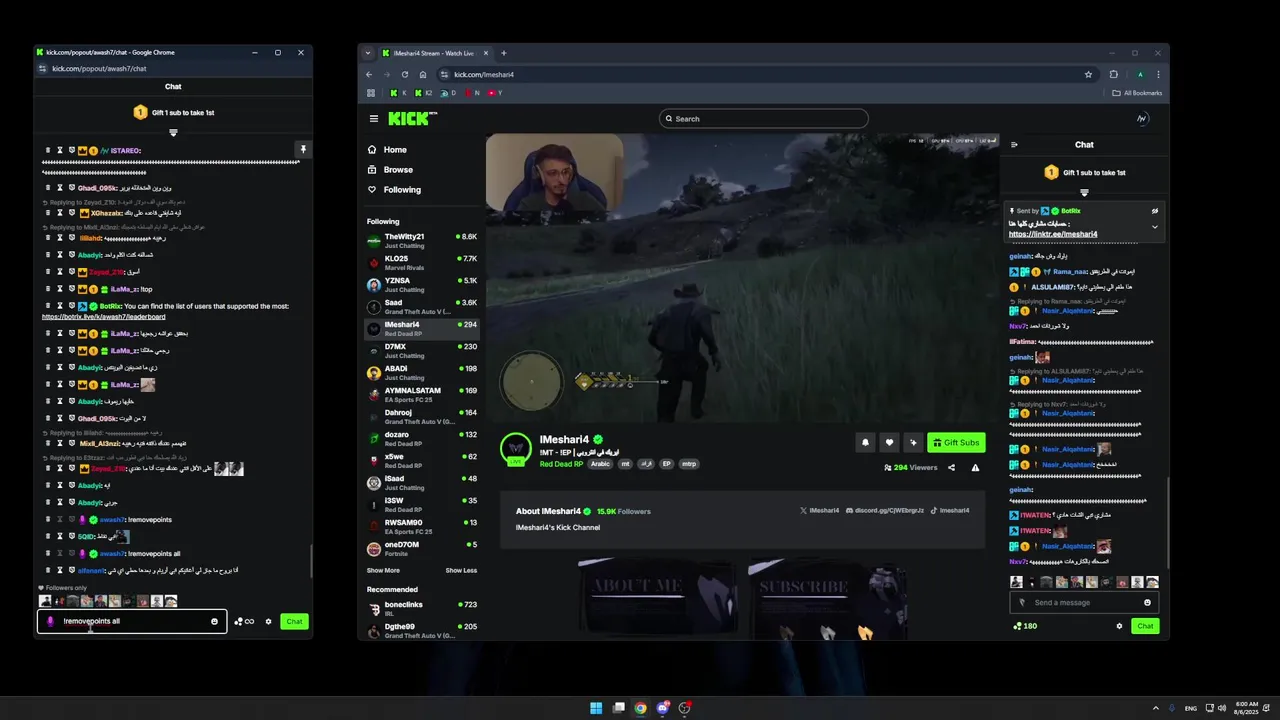The height and width of the screenshot is (720, 1280).
Task: Open Chrome three-dot menu
Action: point(1158,74)
